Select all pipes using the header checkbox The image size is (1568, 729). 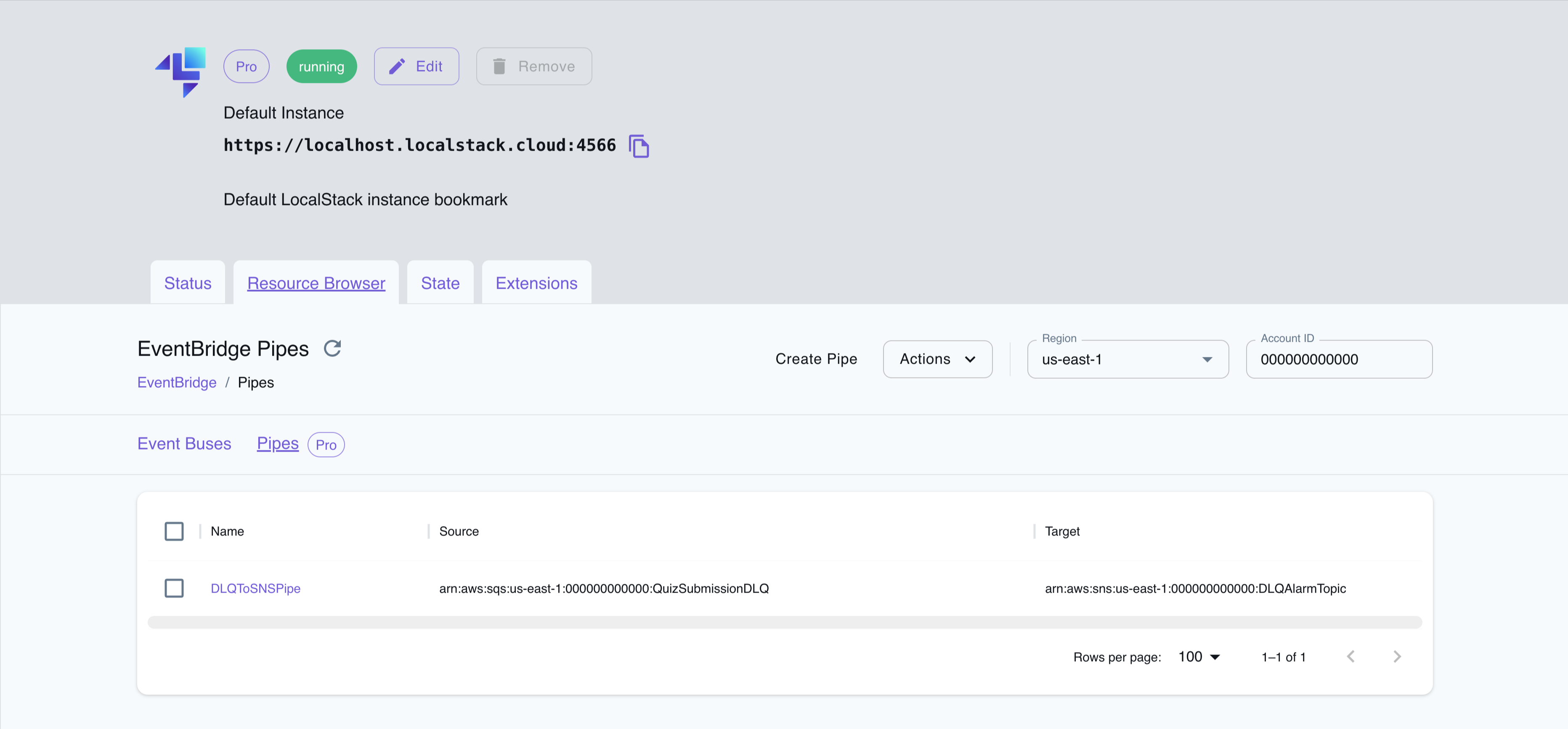coord(174,531)
